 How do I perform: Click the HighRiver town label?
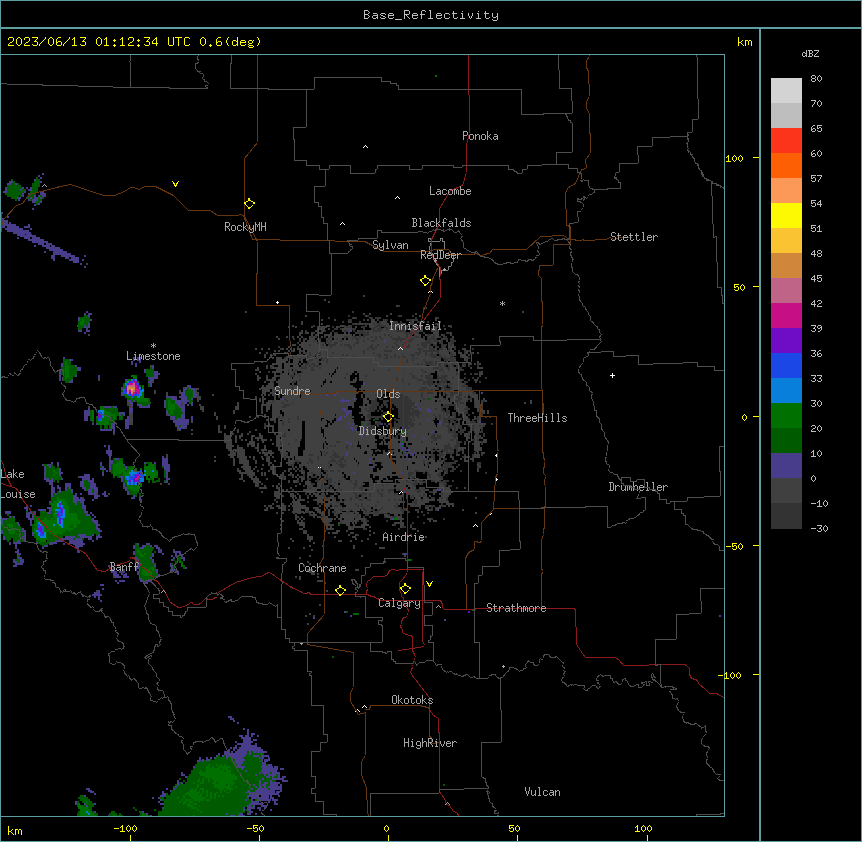click(x=430, y=743)
